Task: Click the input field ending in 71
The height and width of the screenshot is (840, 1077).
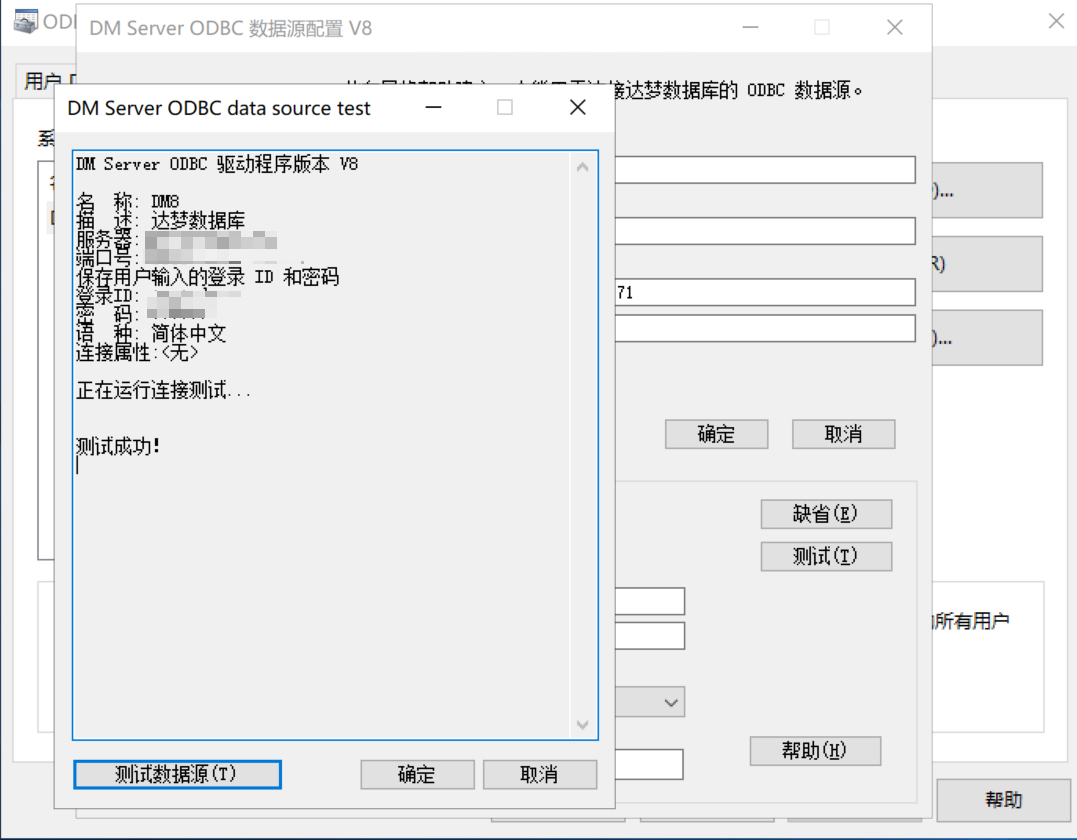Action: (765, 293)
